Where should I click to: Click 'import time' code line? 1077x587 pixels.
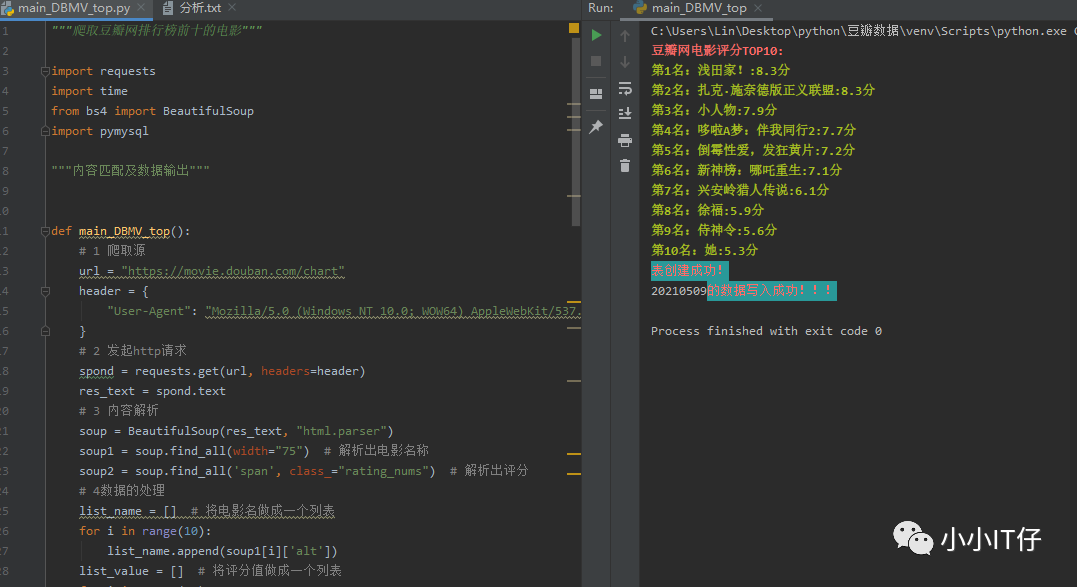coord(89,91)
